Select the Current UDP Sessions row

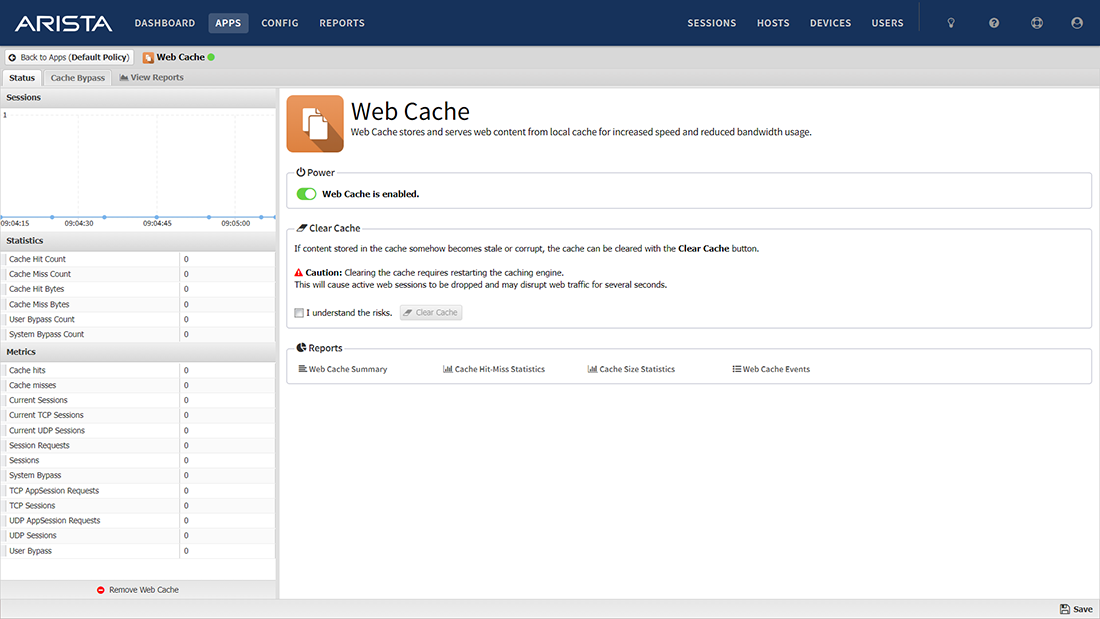(x=138, y=431)
